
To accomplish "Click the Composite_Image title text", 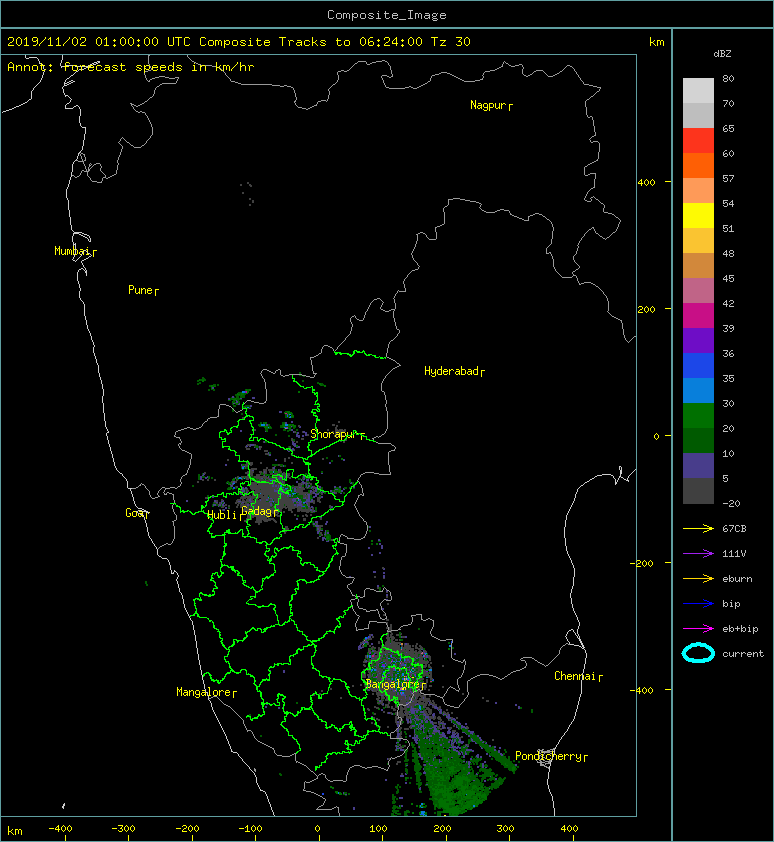I will (x=387, y=15).
